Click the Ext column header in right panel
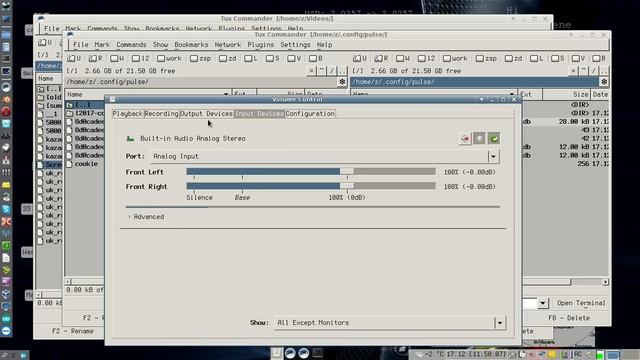 529,94
